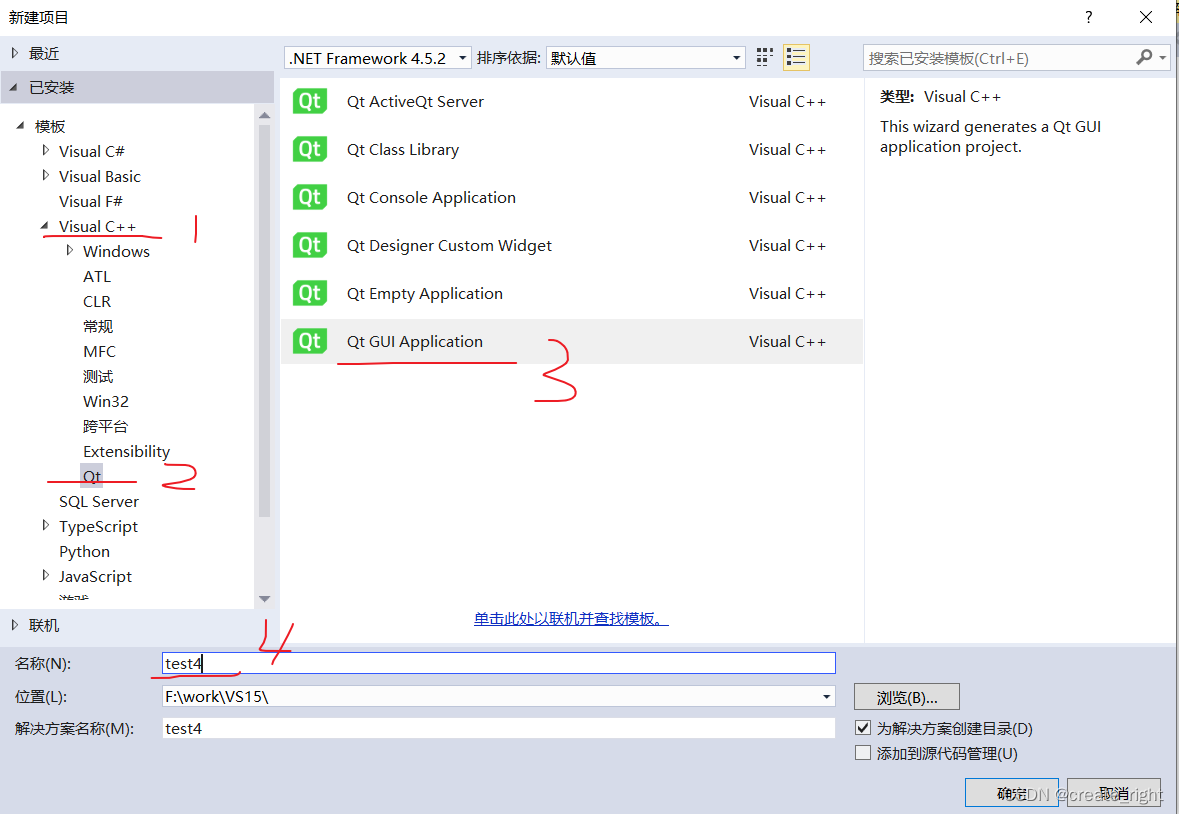Image resolution: width=1179 pixels, height=814 pixels.
Task: Select the Qt tree item
Action: [x=92, y=476]
